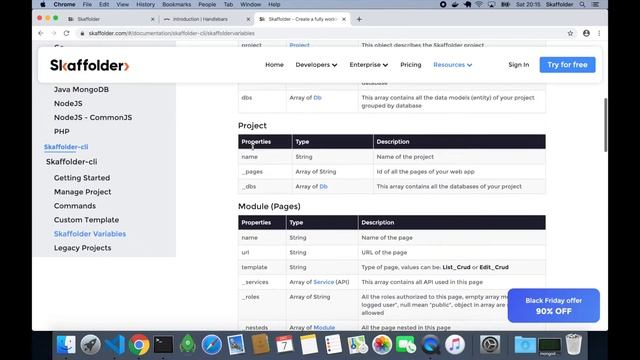Open the Chrome profile avatar menu
Screen dimensions: 640x360
586,33
